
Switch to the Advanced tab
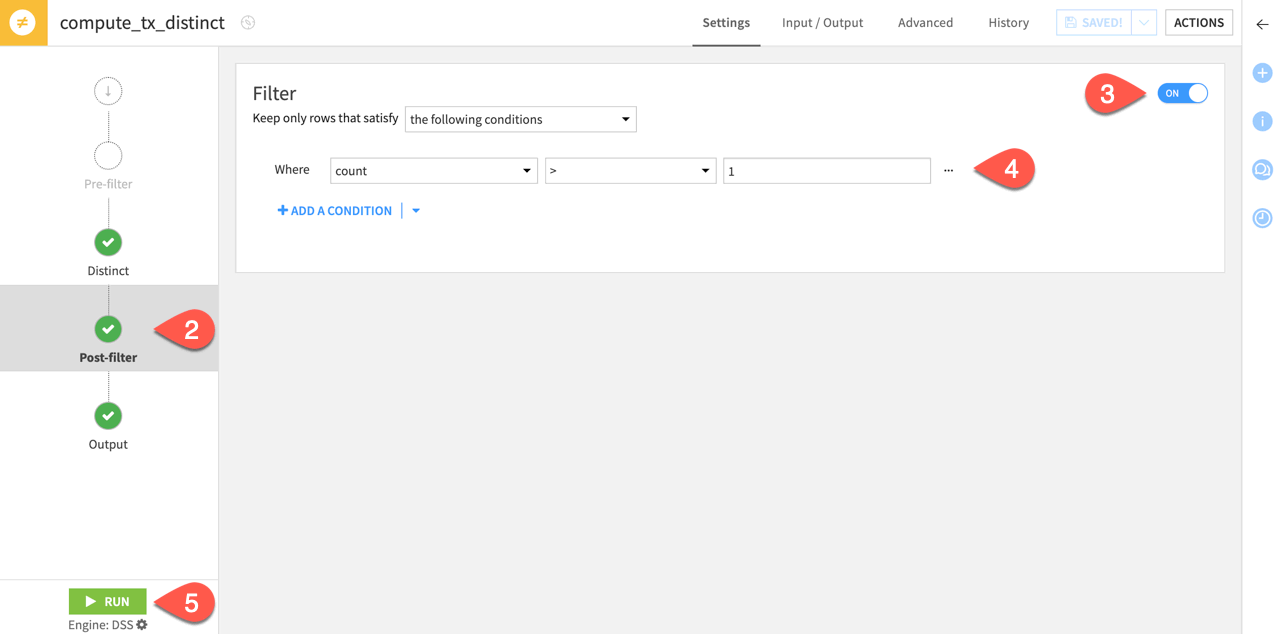tap(925, 23)
